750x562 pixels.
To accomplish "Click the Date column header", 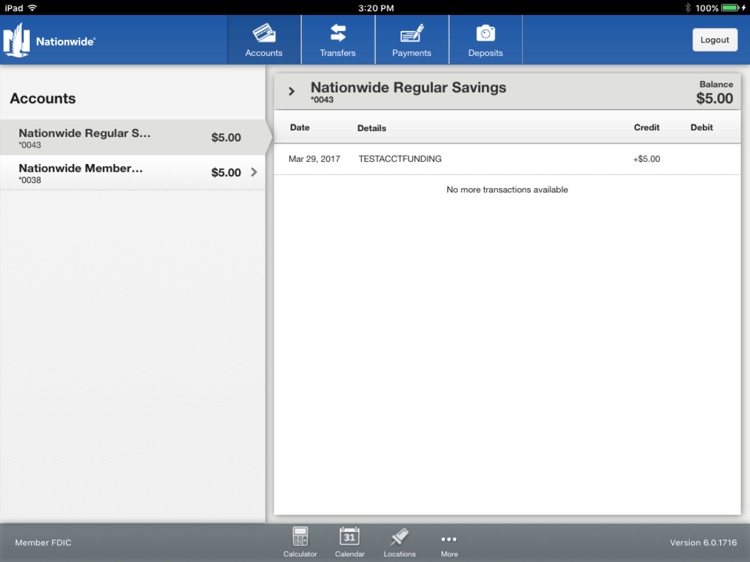I will [x=300, y=128].
